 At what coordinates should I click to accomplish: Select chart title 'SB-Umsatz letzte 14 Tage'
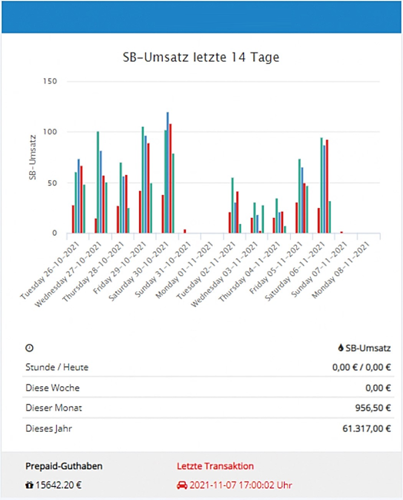pos(201,57)
